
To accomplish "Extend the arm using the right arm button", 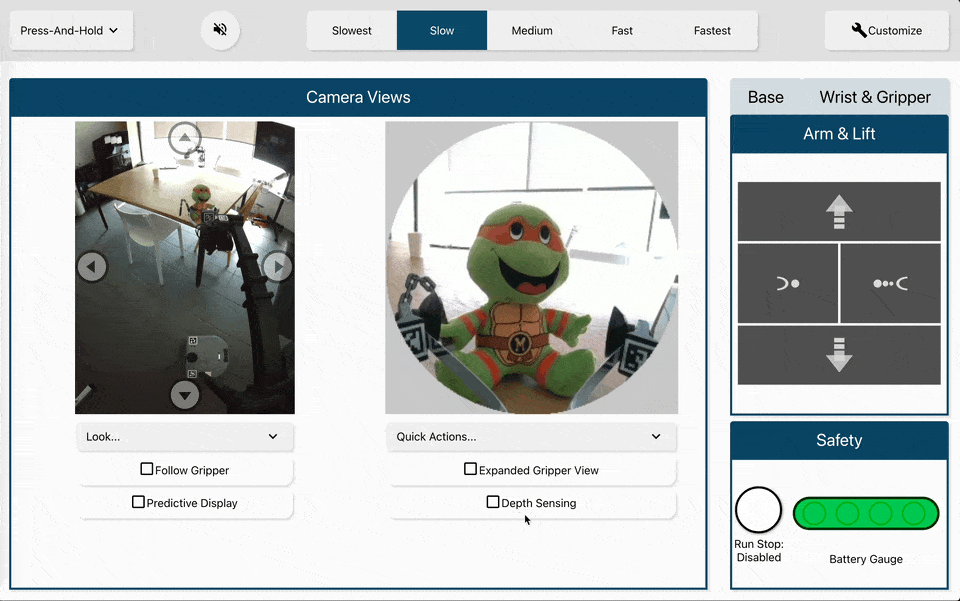I will 890,283.
